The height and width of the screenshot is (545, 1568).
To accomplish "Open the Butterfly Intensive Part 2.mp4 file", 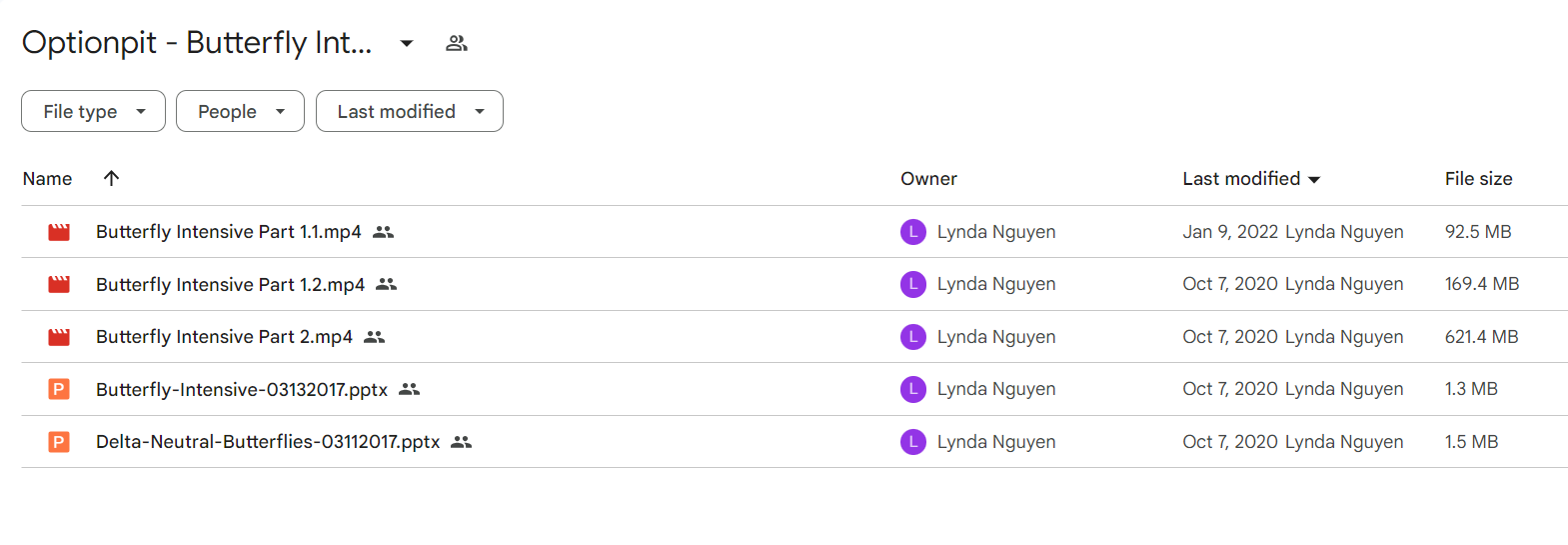I will tap(224, 337).
